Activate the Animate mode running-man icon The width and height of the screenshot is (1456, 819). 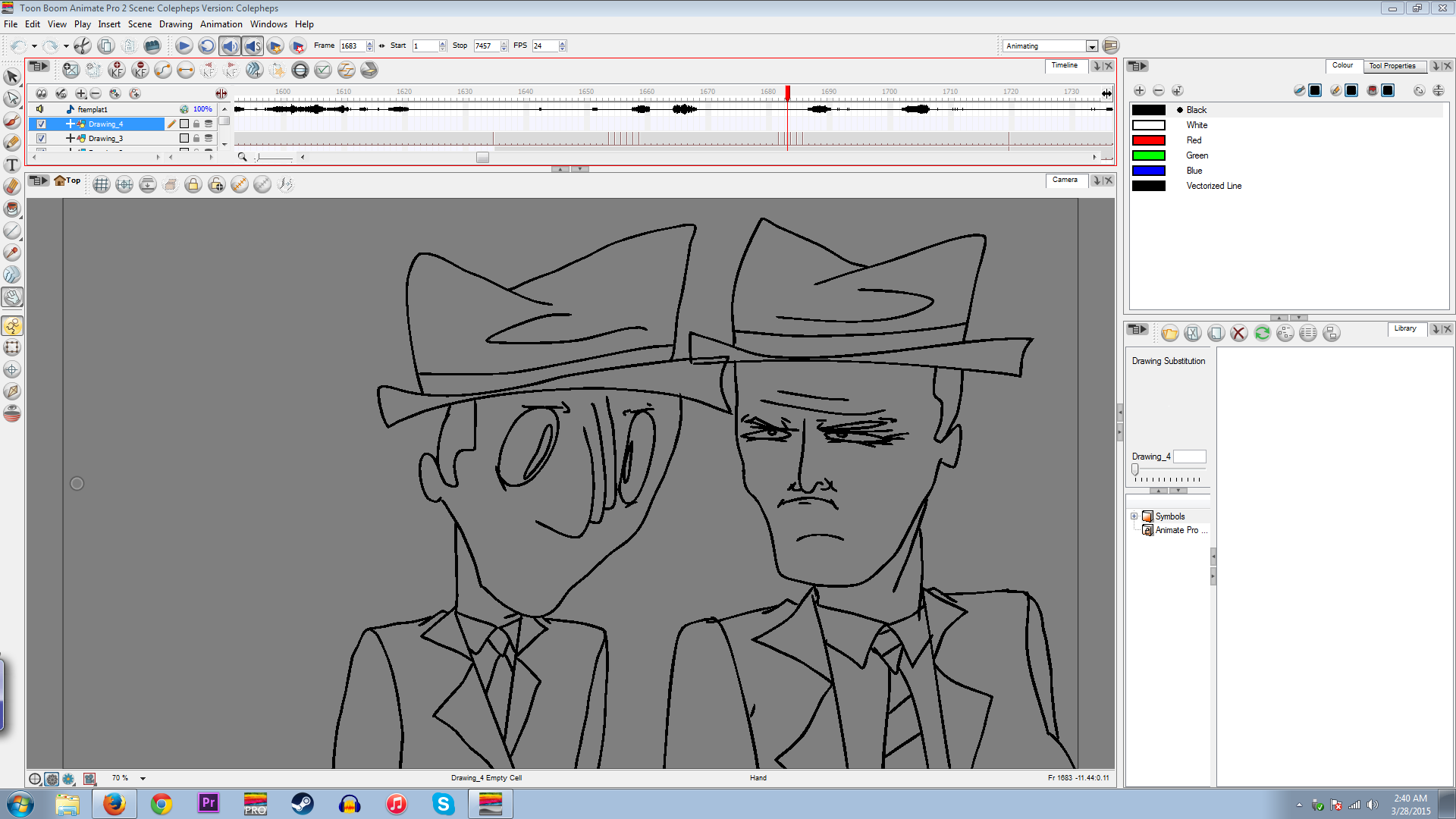[x=12, y=326]
